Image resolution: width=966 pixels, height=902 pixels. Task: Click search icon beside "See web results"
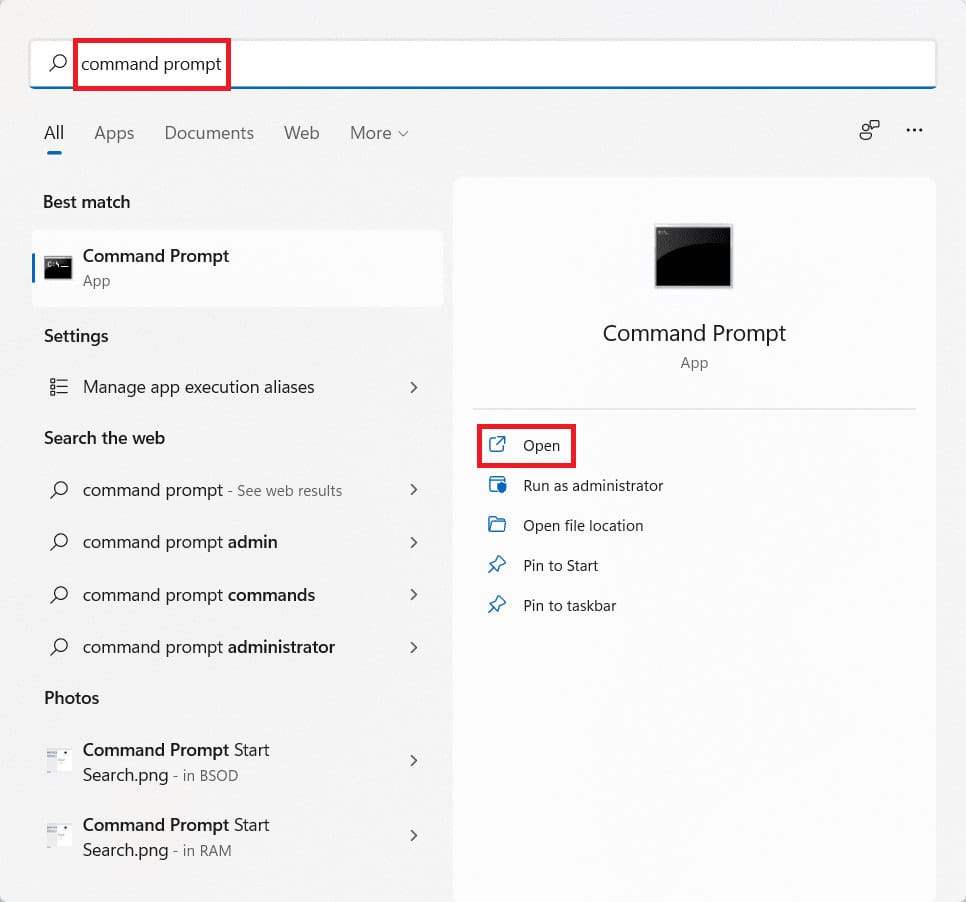(x=59, y=490)
